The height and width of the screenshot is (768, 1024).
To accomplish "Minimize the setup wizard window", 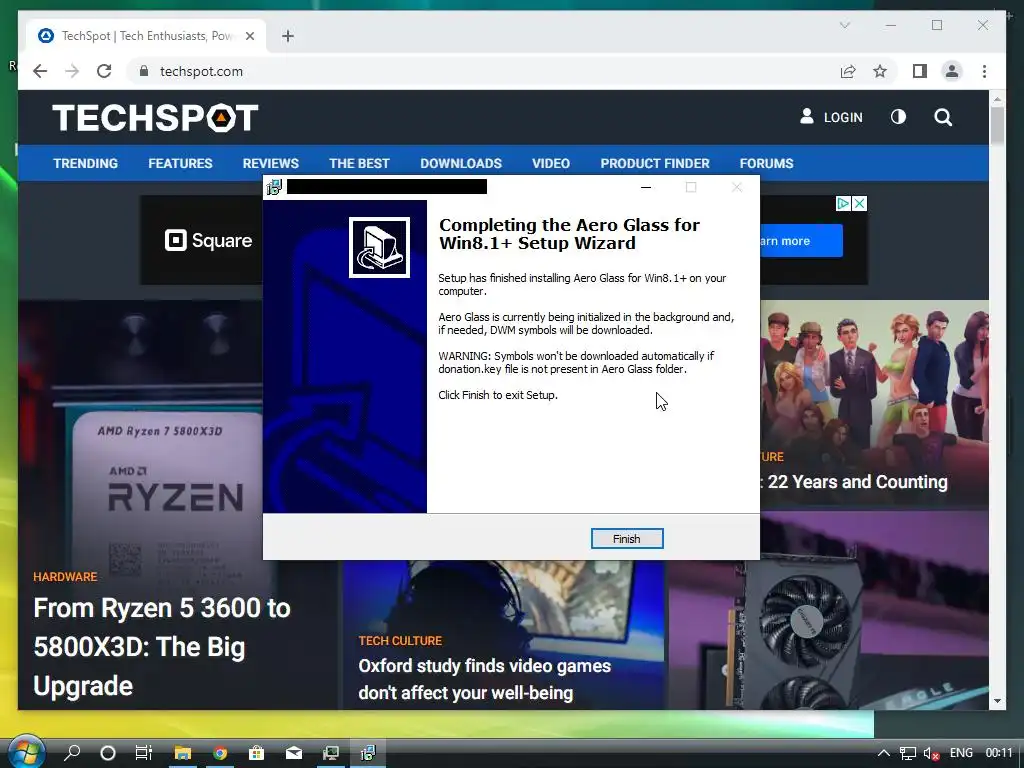I will click(646, 187).
